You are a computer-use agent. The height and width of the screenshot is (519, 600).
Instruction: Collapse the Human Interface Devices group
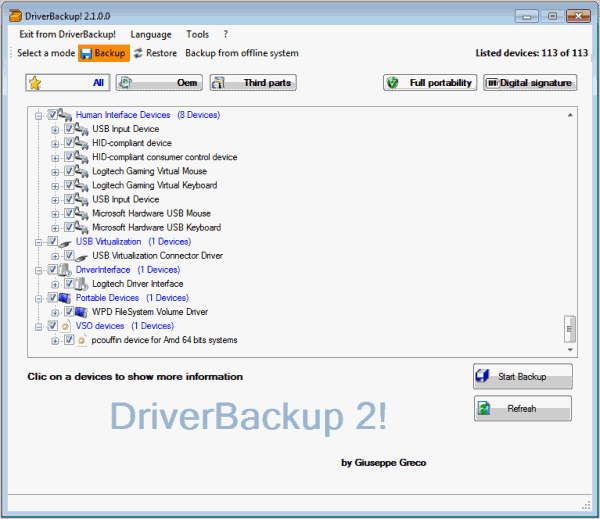(x=39, y=116)
